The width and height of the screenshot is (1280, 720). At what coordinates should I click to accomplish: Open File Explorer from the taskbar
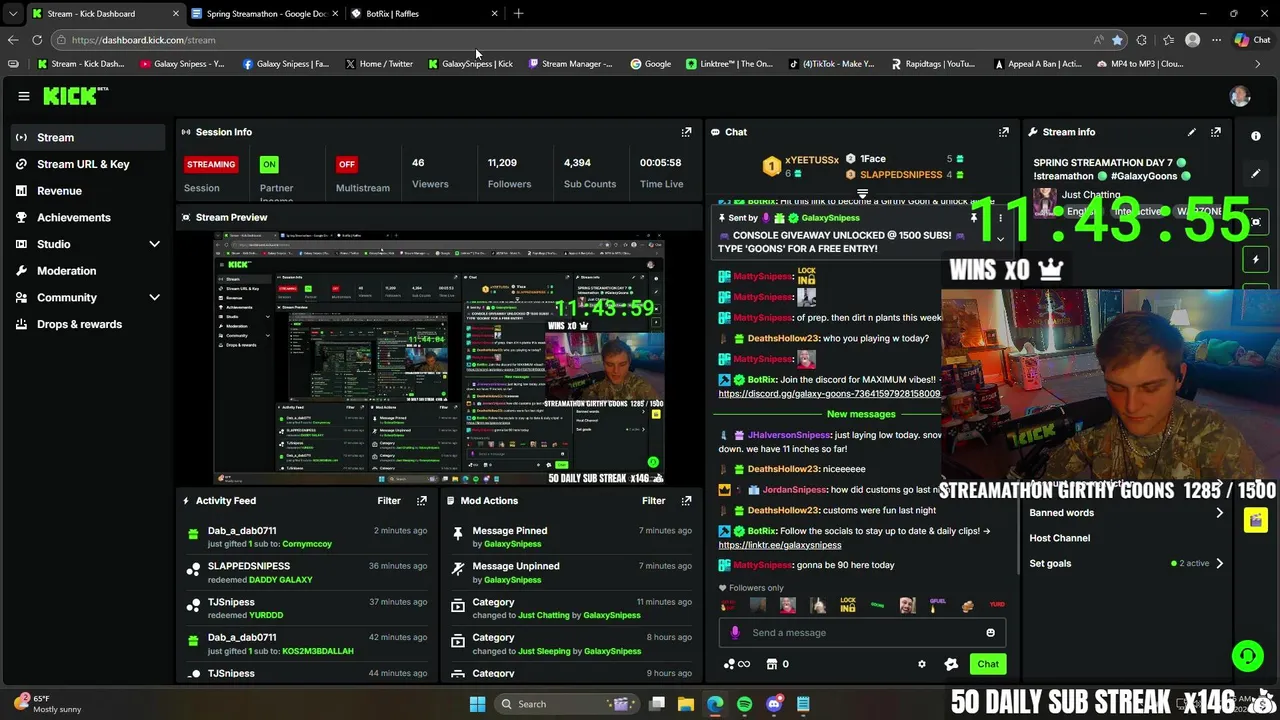tap(686, 704)
